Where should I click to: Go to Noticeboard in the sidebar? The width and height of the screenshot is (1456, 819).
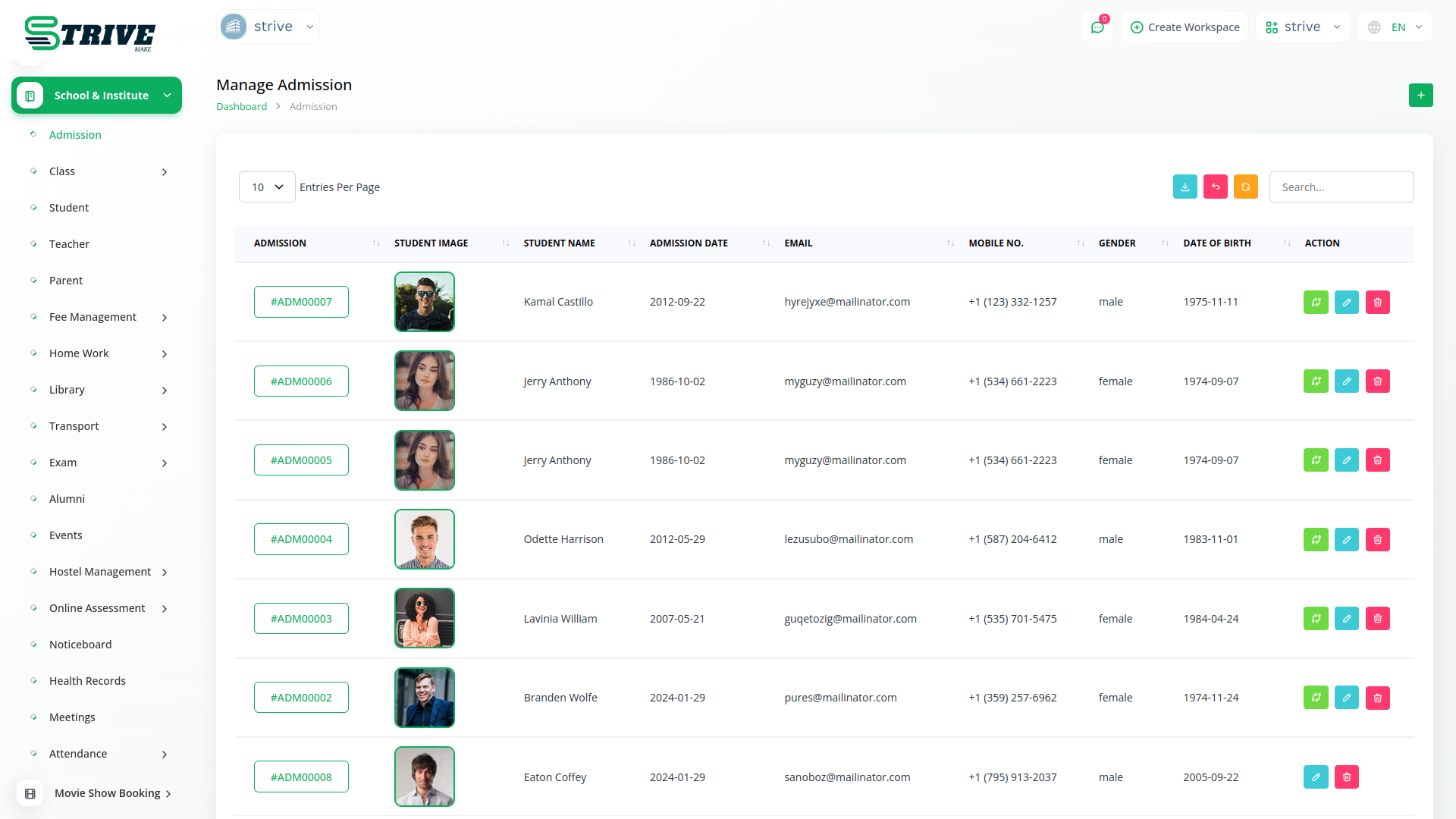tap(80, 645)
